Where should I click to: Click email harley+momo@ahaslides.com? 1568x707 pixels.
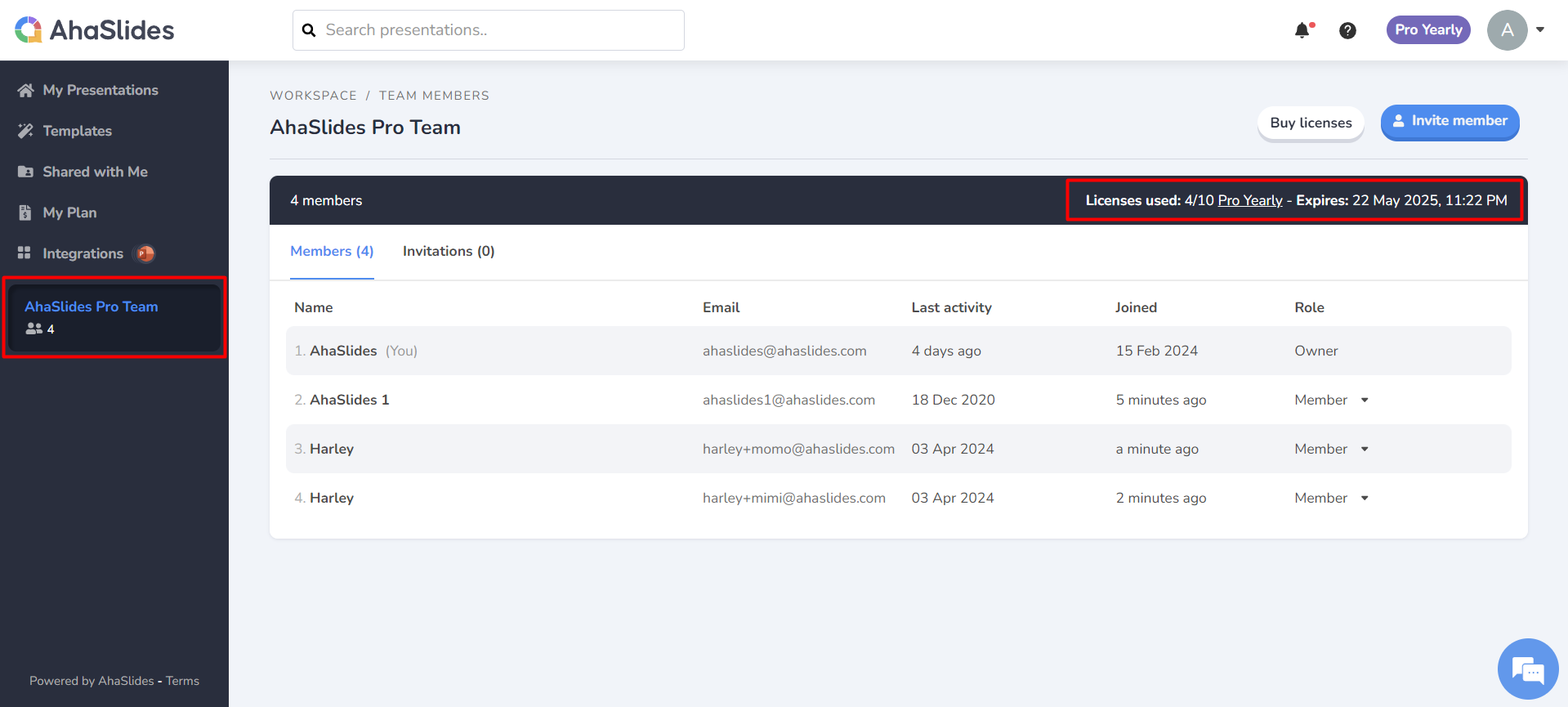pyautogui.click(x=798, y=449)
